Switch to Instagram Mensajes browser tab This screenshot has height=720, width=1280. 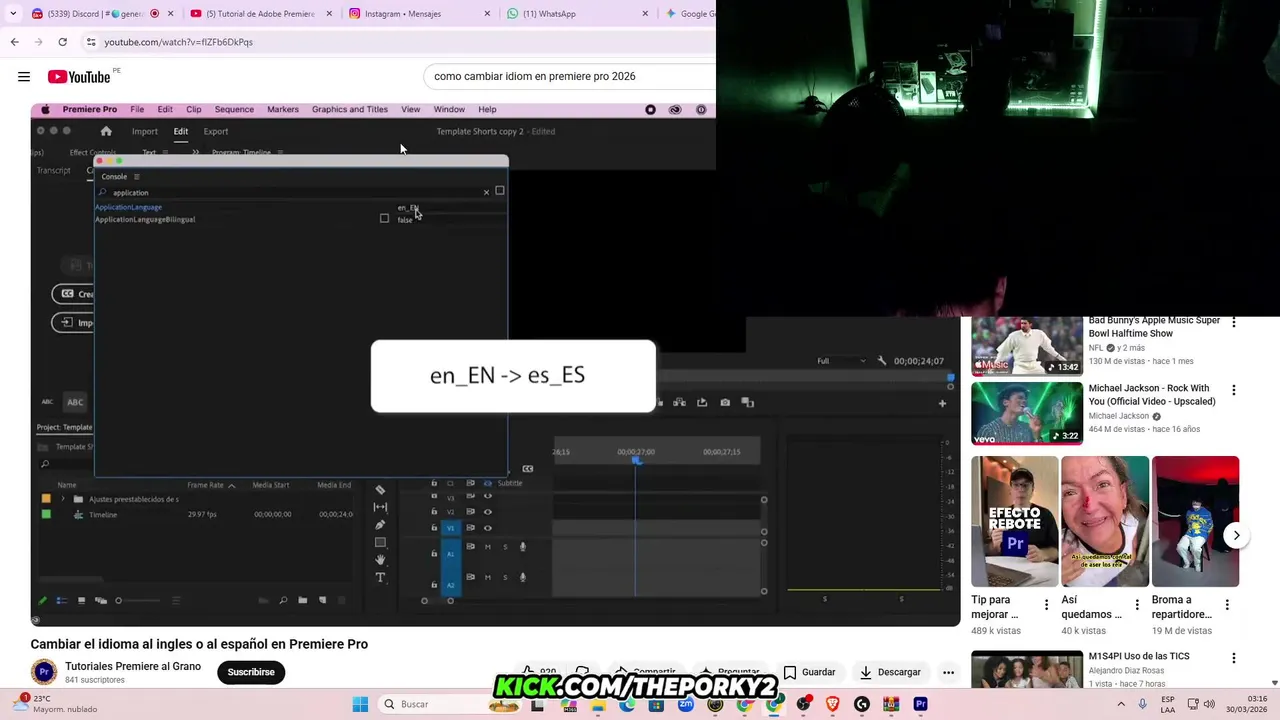[418, 14]
